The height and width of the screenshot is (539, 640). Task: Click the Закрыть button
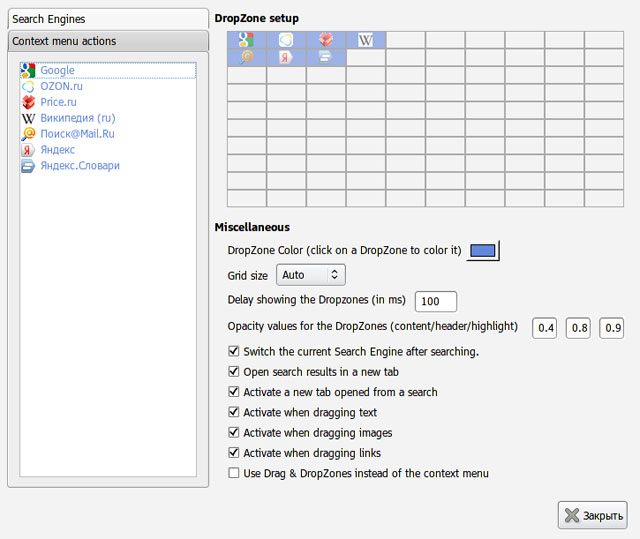coord(592,516)
